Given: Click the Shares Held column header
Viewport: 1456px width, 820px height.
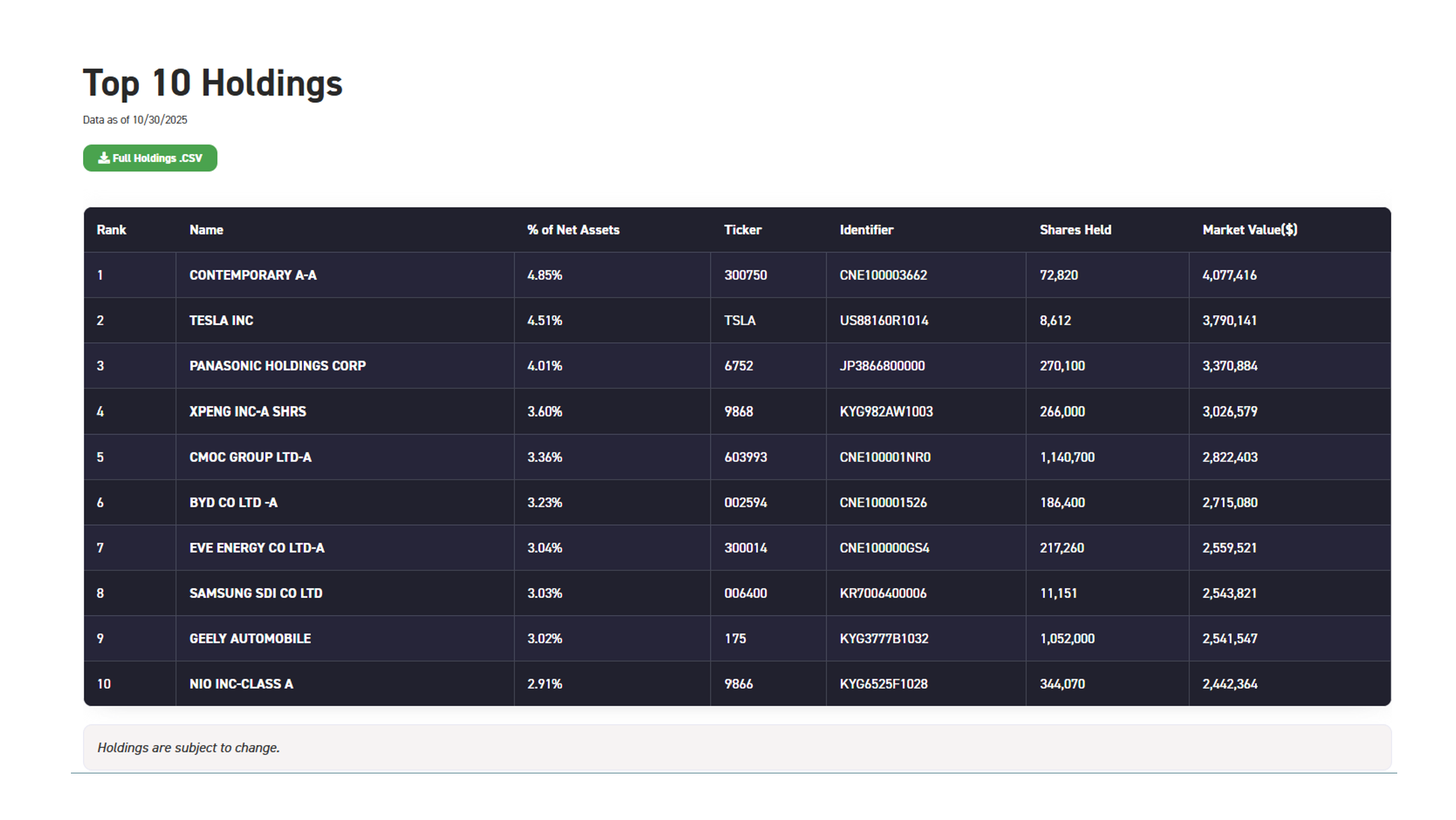Looking at the screenshot, I should click(1075, 230).
